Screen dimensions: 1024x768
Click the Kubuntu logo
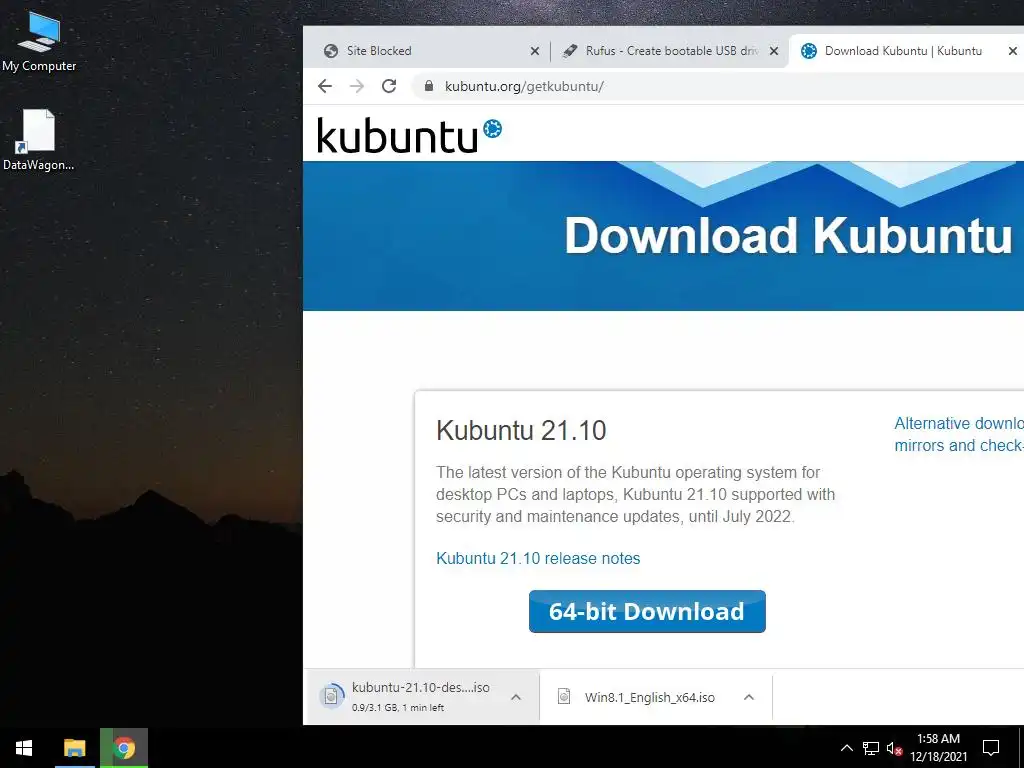click(x=409, y=135)
